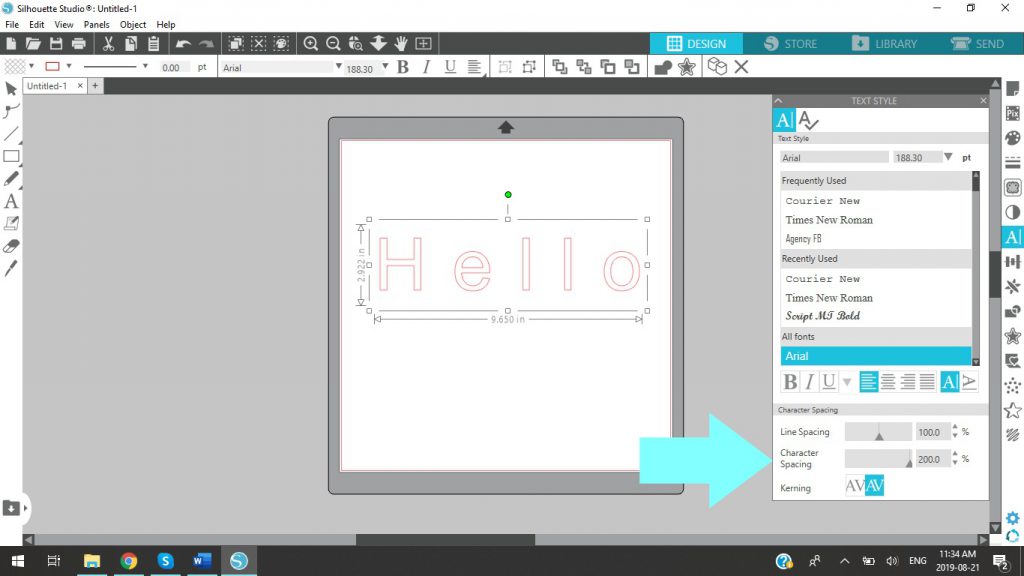The image size is (1024, 576).
Task: Open the File menu
Action: 12,24
